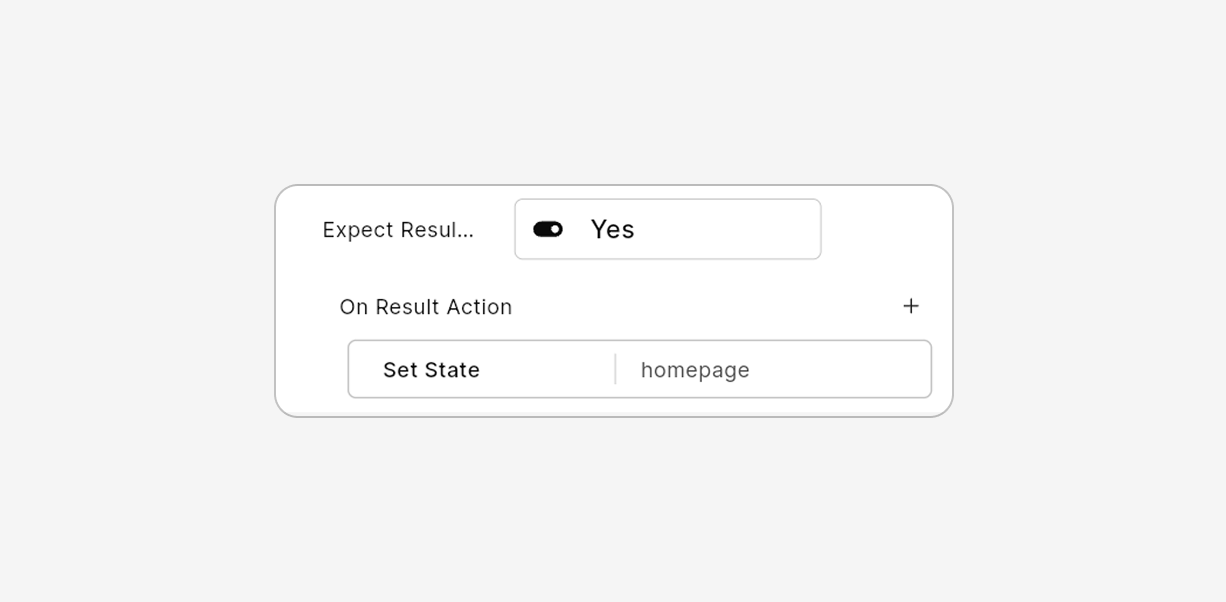Focus the text reading homepage

695,370
